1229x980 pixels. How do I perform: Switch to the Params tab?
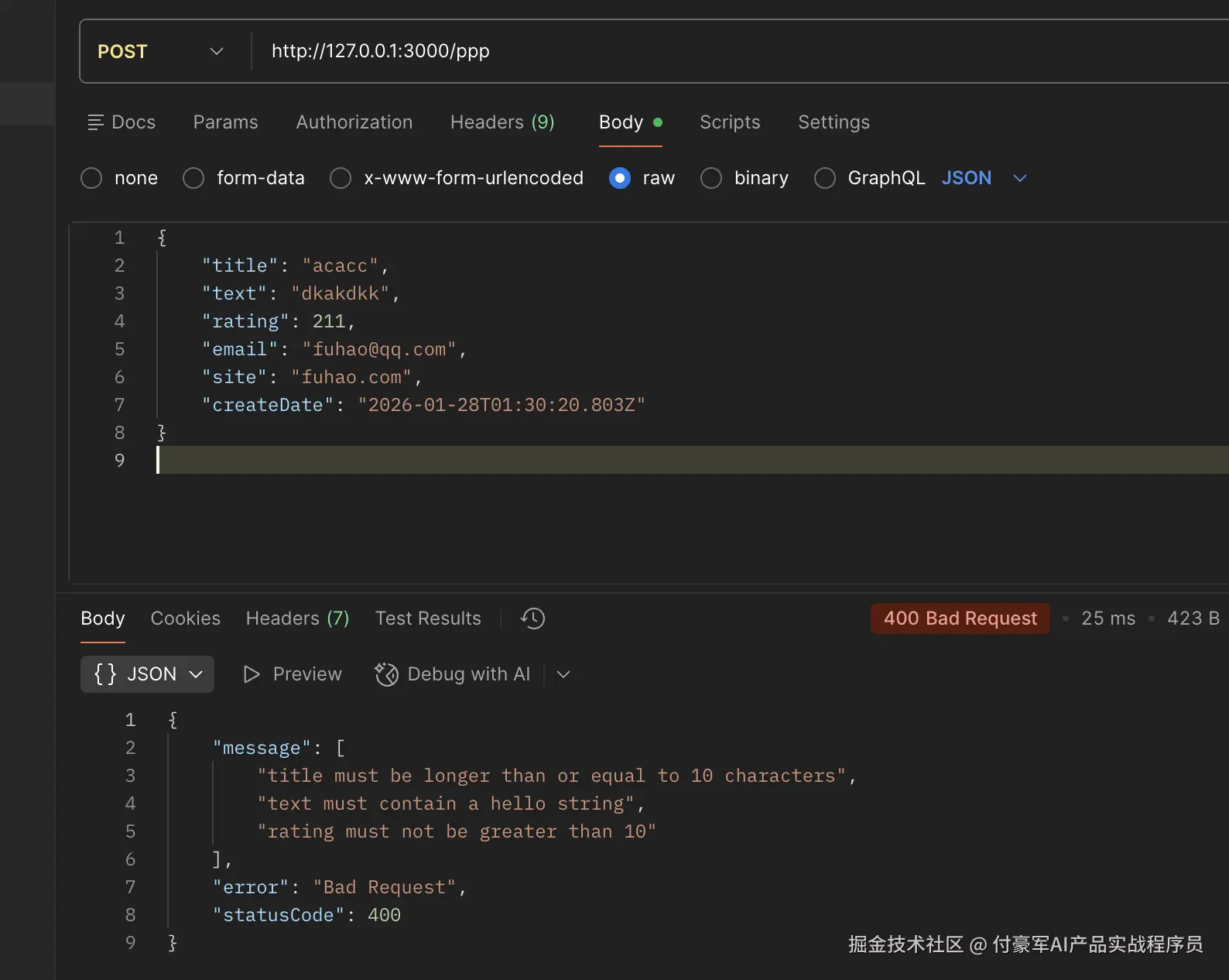(x=226, y=122)
